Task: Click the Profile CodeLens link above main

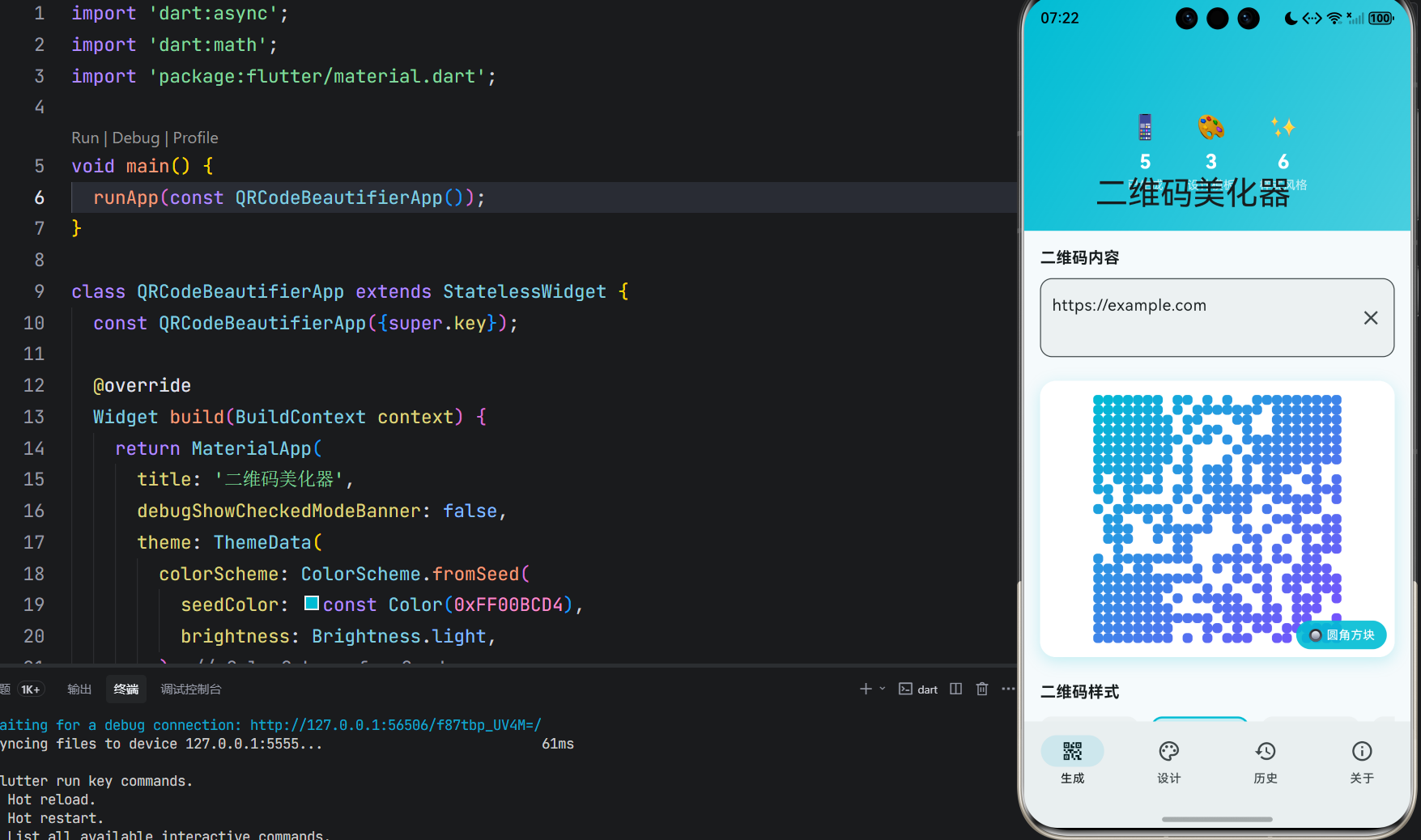Action: pyautogui.click(x=195, y=138)
